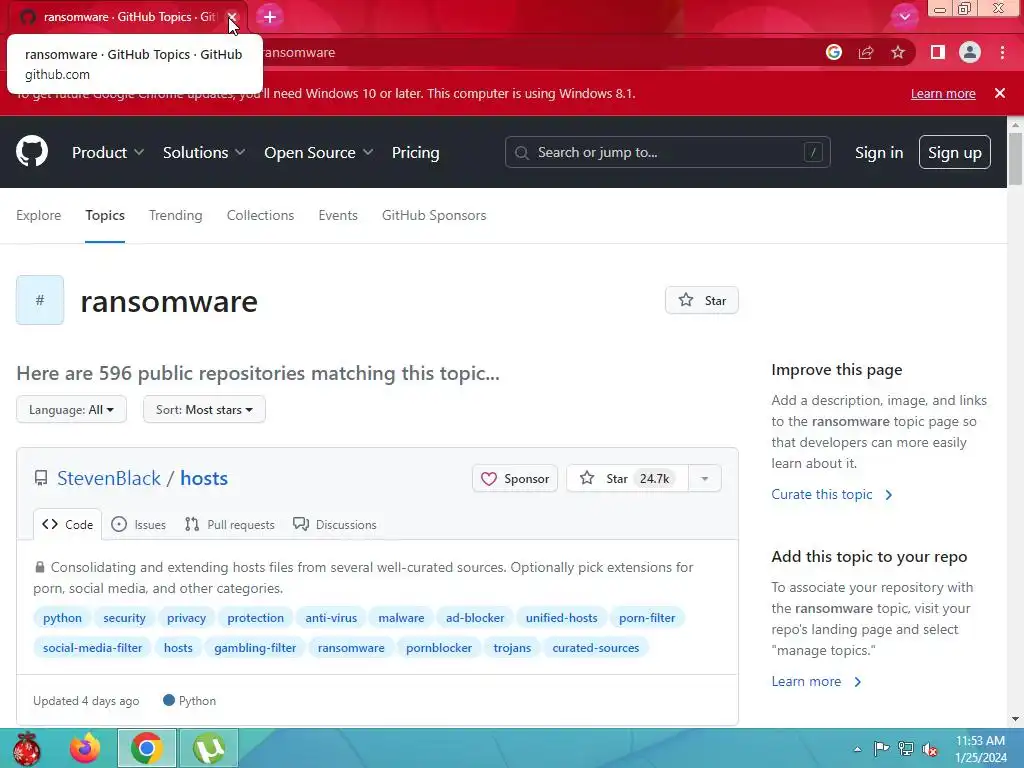
Task: Open the trojans topic tag
Action: click(x=512, y=648)
